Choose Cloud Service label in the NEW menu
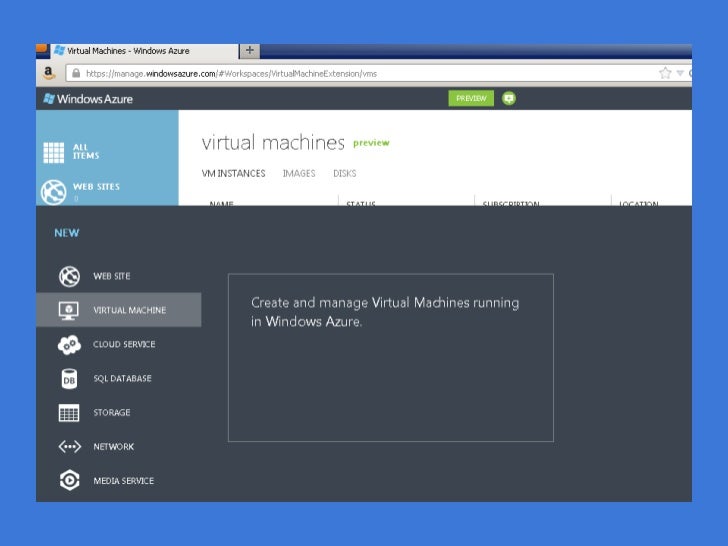728x546 pixels. point(124,344)
